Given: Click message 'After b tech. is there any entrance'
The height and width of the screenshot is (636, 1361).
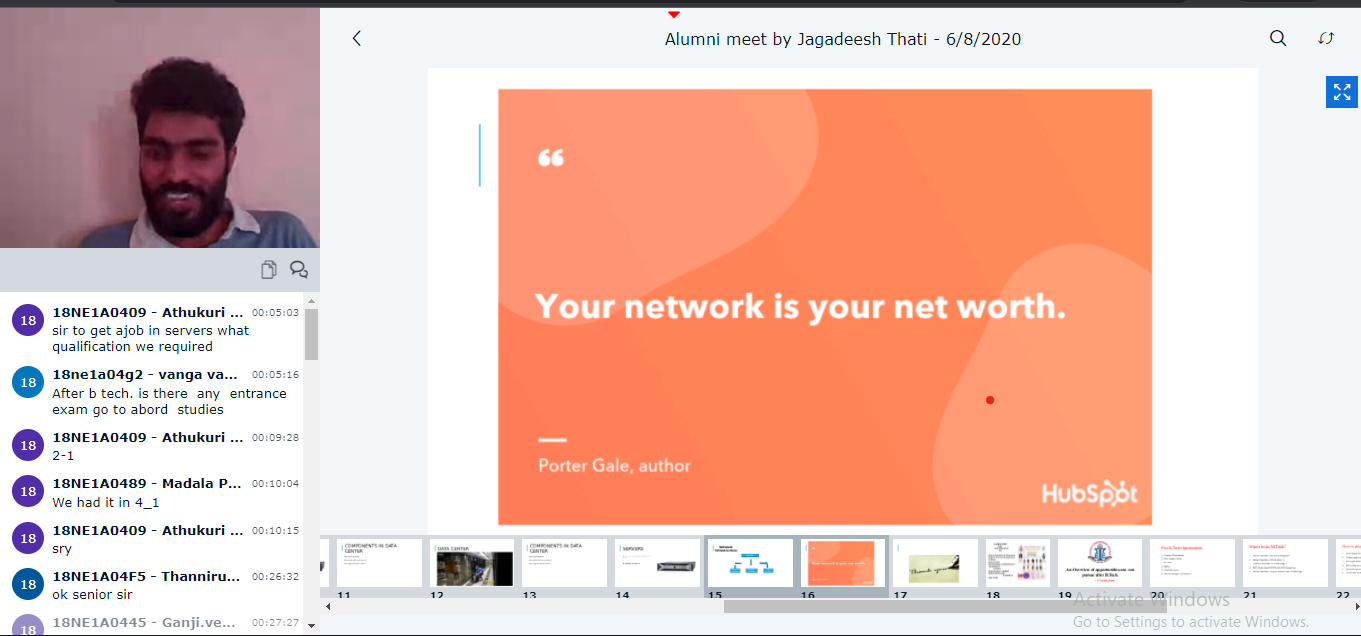Looking at the screenshot, I should pos(169,401).
